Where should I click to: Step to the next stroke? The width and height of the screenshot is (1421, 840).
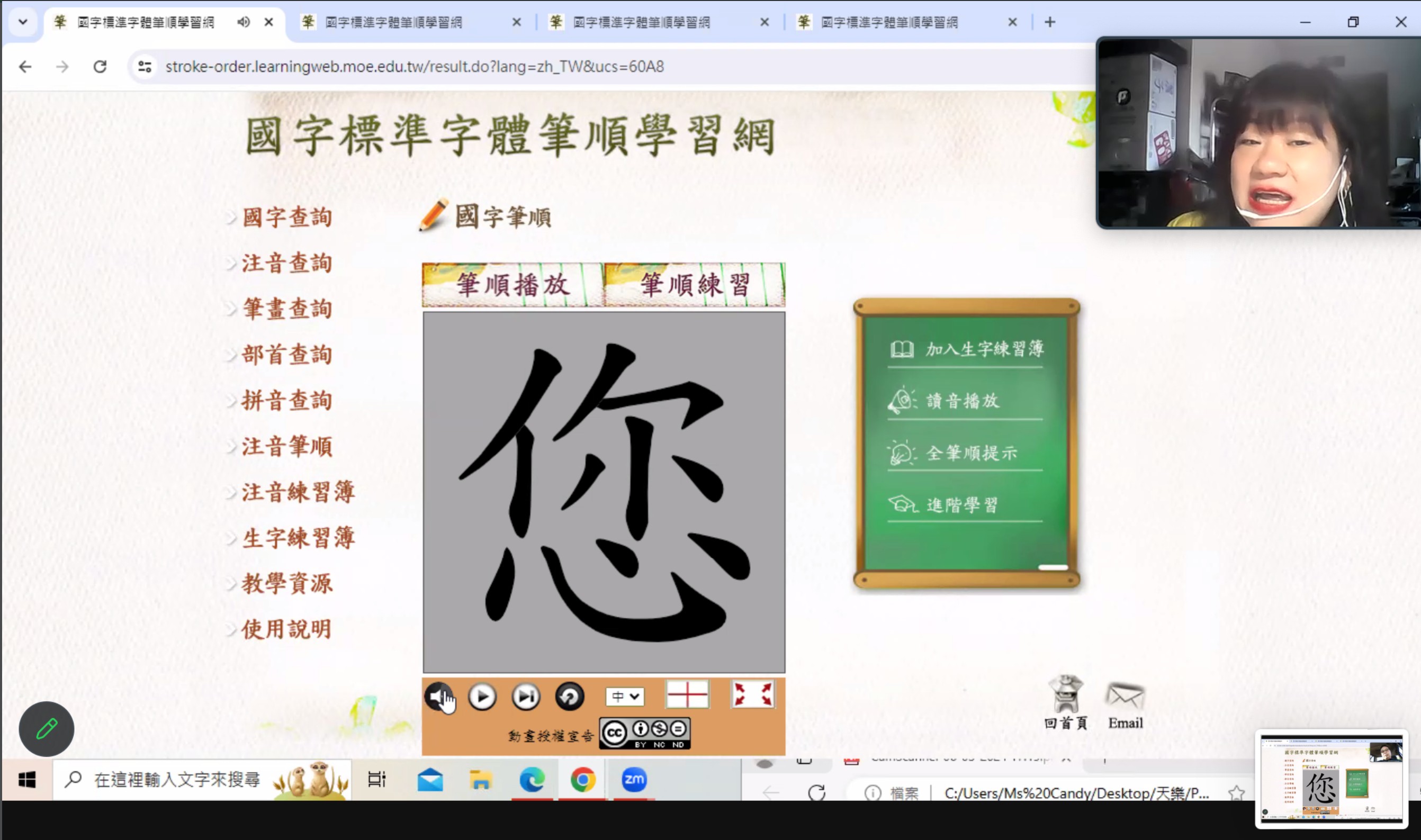[525, 696]
